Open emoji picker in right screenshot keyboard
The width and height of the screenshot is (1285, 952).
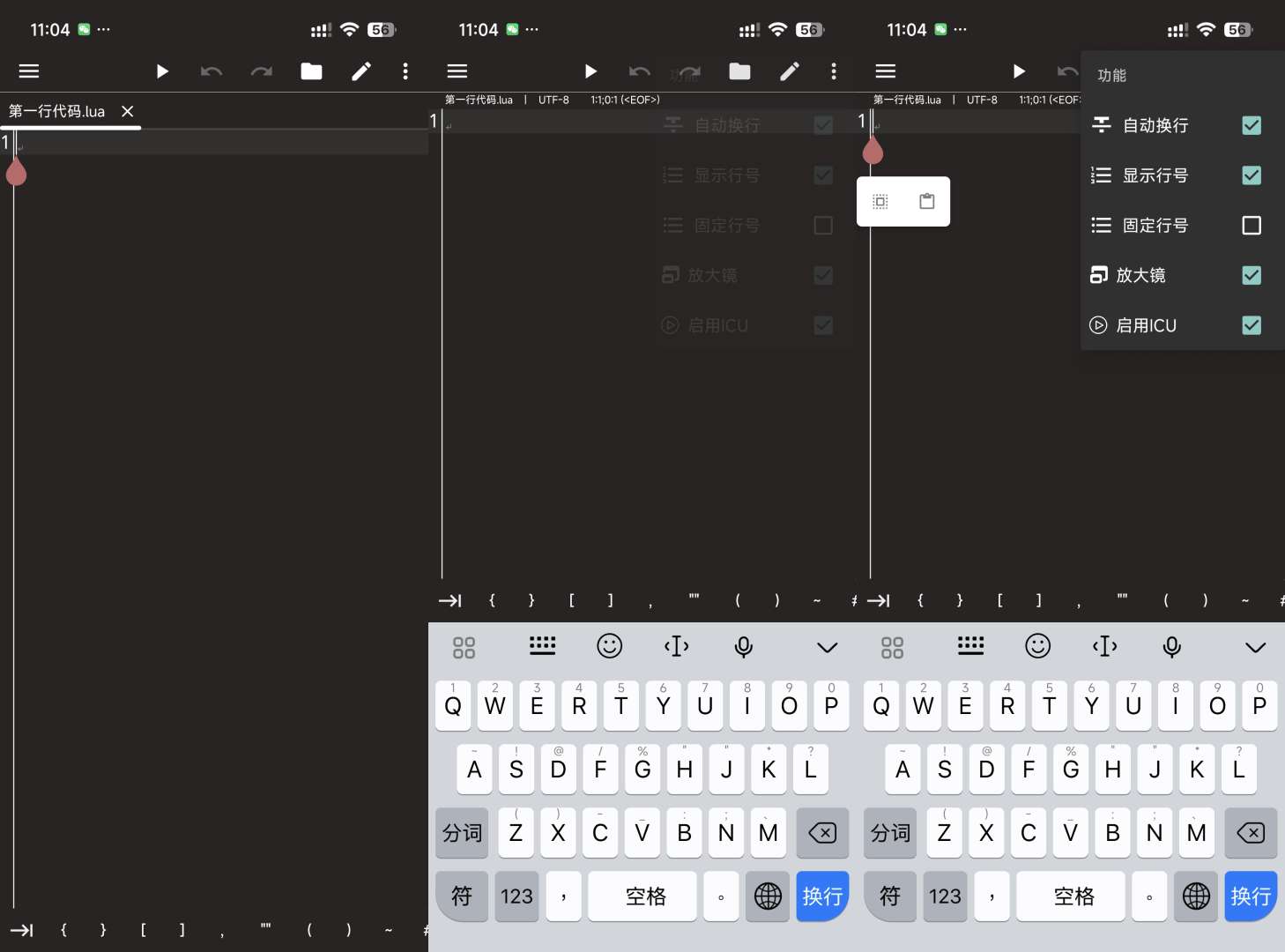pos(1037,646)
